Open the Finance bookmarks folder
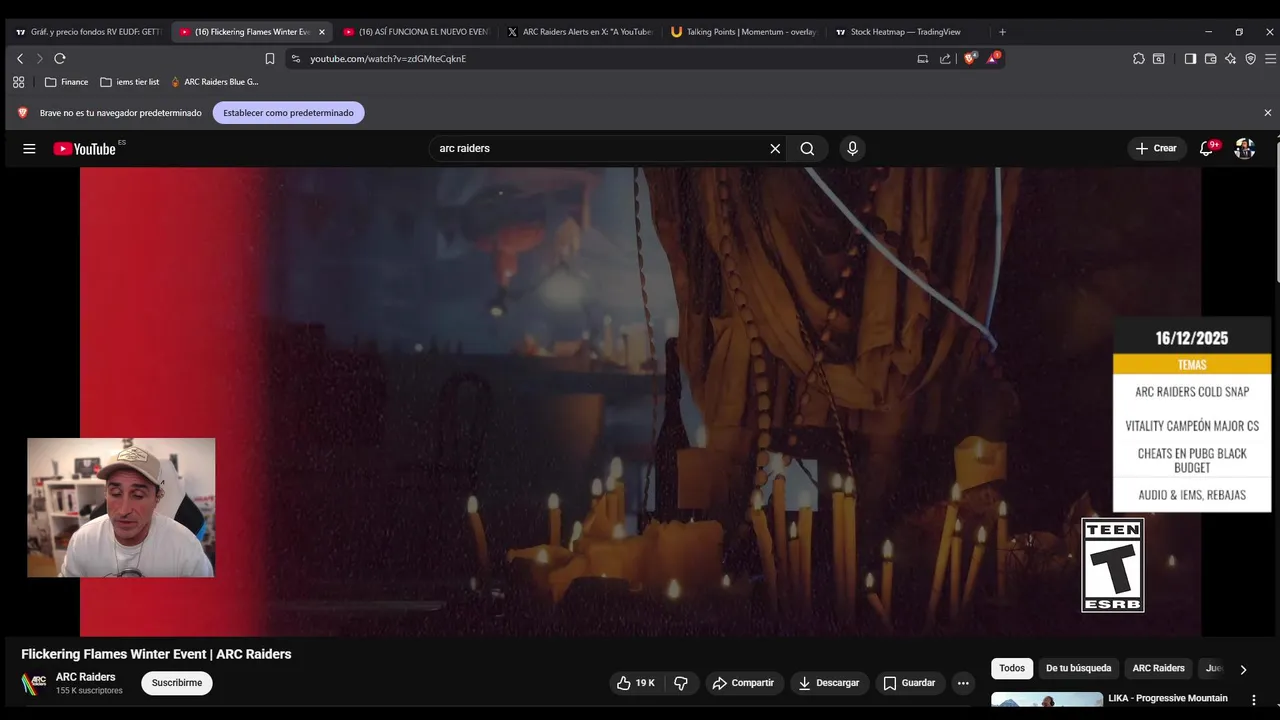 click(x=67, y=82)
